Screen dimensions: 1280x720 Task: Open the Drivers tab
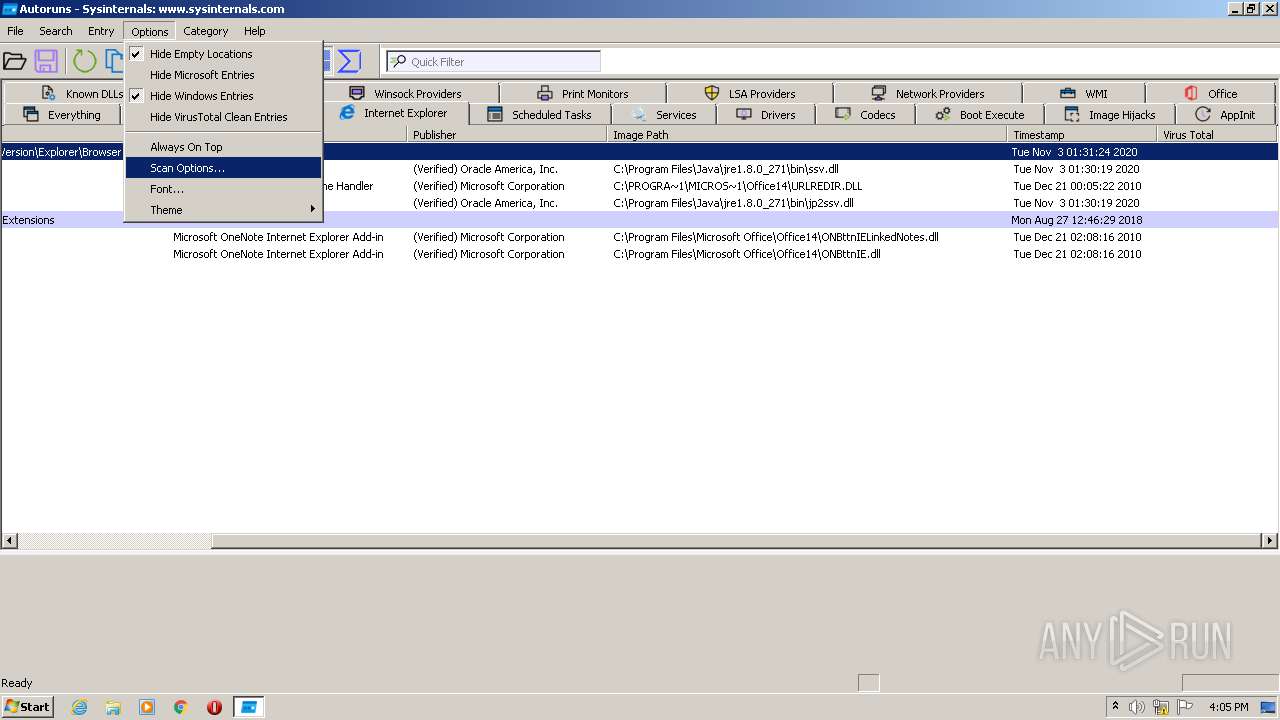[766, 115]
